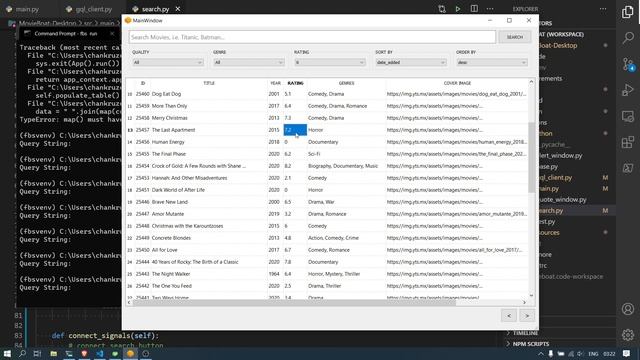Open Visual Studio Code taskbar icon
640x360 pixels.
coord(100,353)
